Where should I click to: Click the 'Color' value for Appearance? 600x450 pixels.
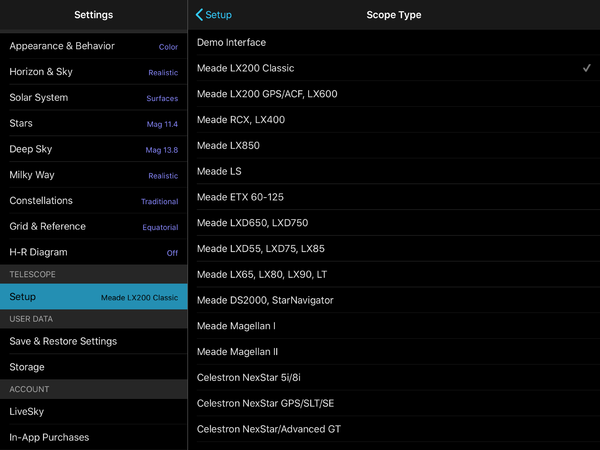tap(168, 47)
